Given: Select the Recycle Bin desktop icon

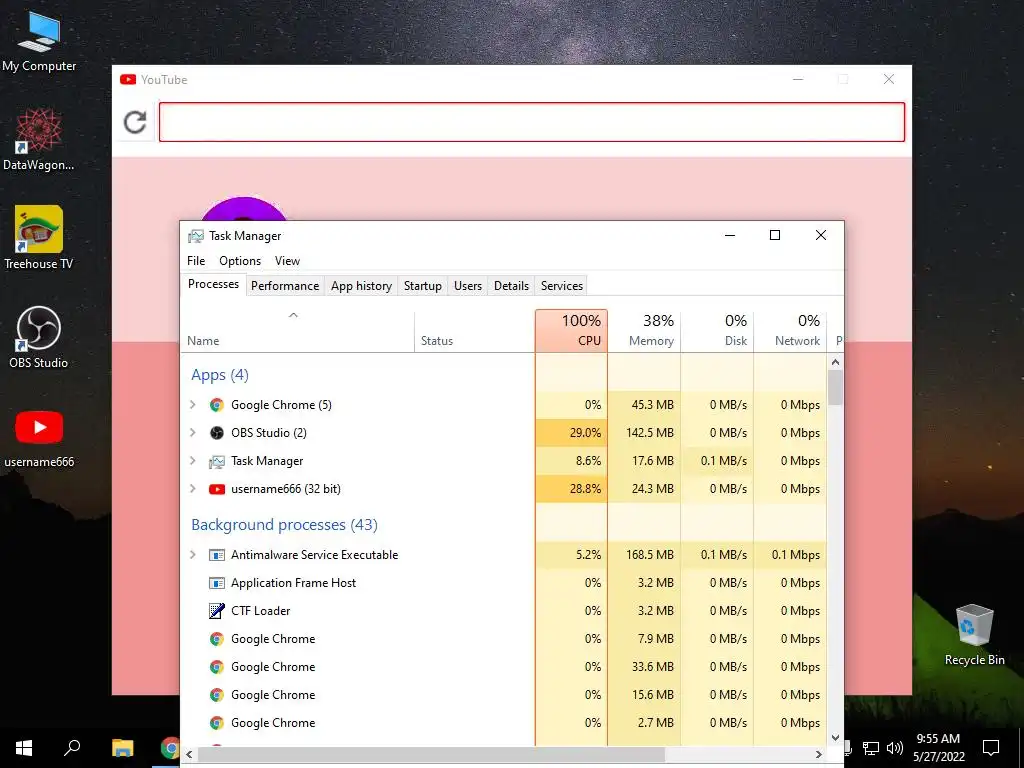Looking at the screenshot, I should 974,634.
